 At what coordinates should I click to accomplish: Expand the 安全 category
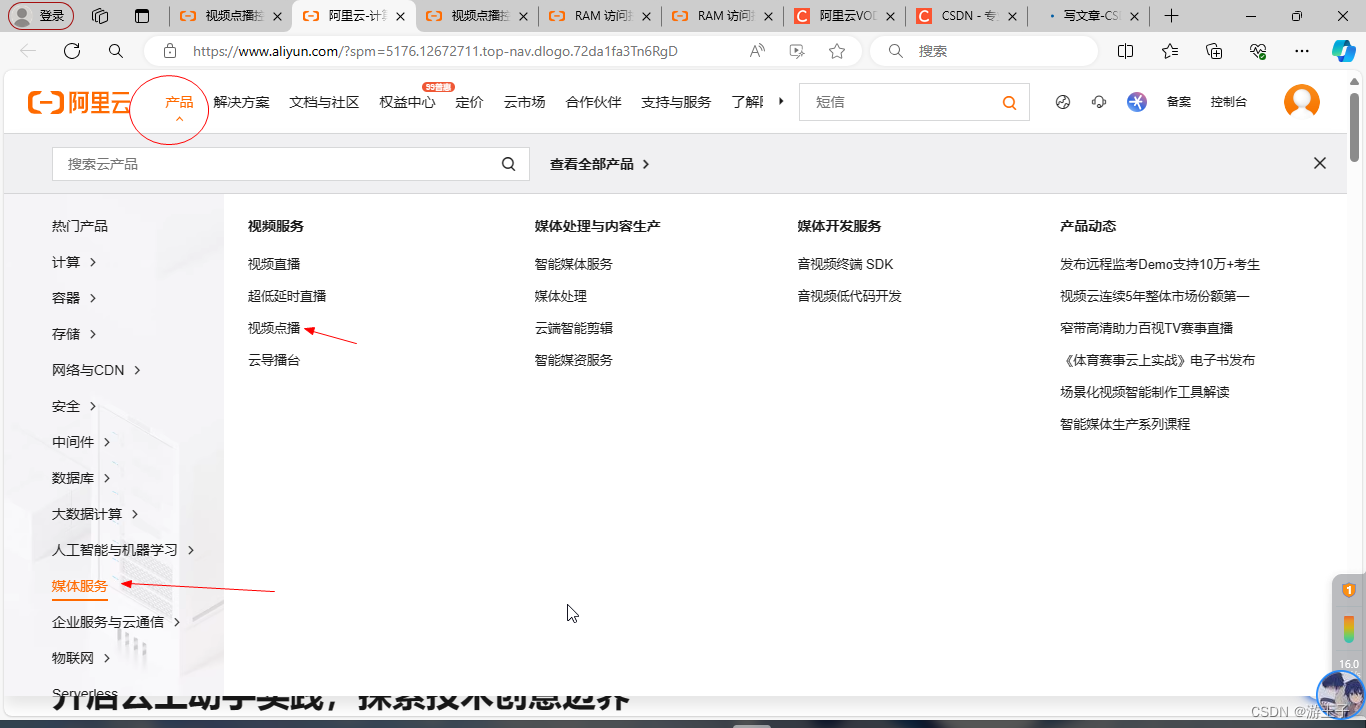pos(74,406)
